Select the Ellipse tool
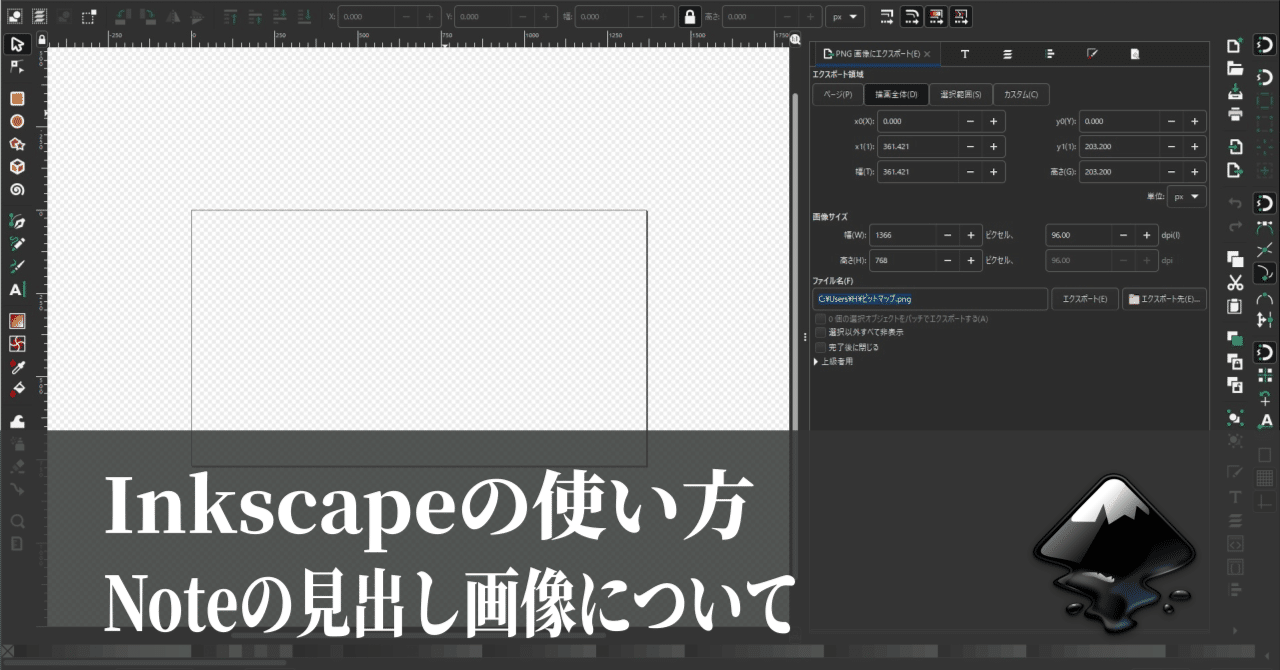 click(x=16, y=121)
